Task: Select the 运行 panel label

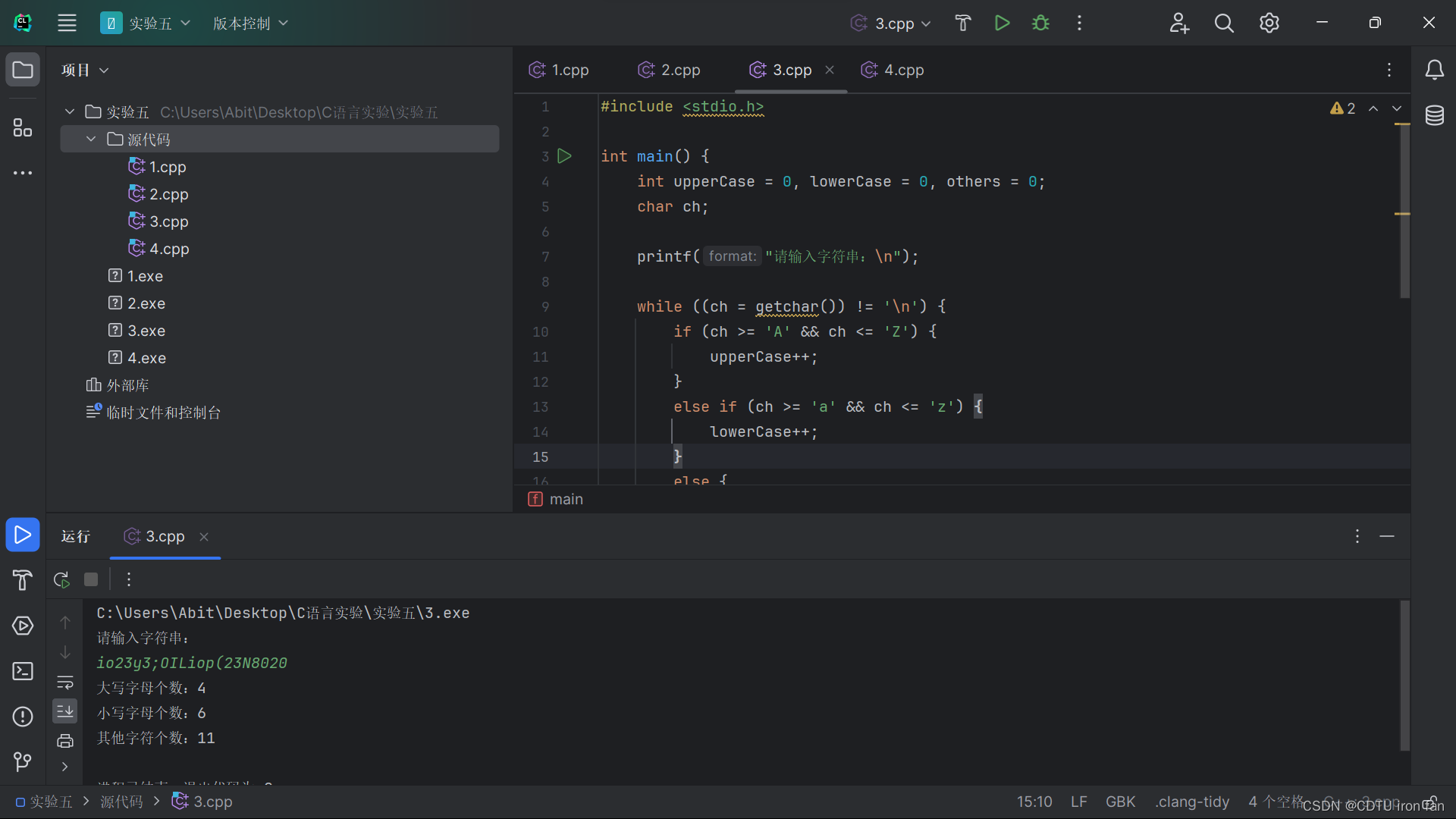Action: coord(76,537)
